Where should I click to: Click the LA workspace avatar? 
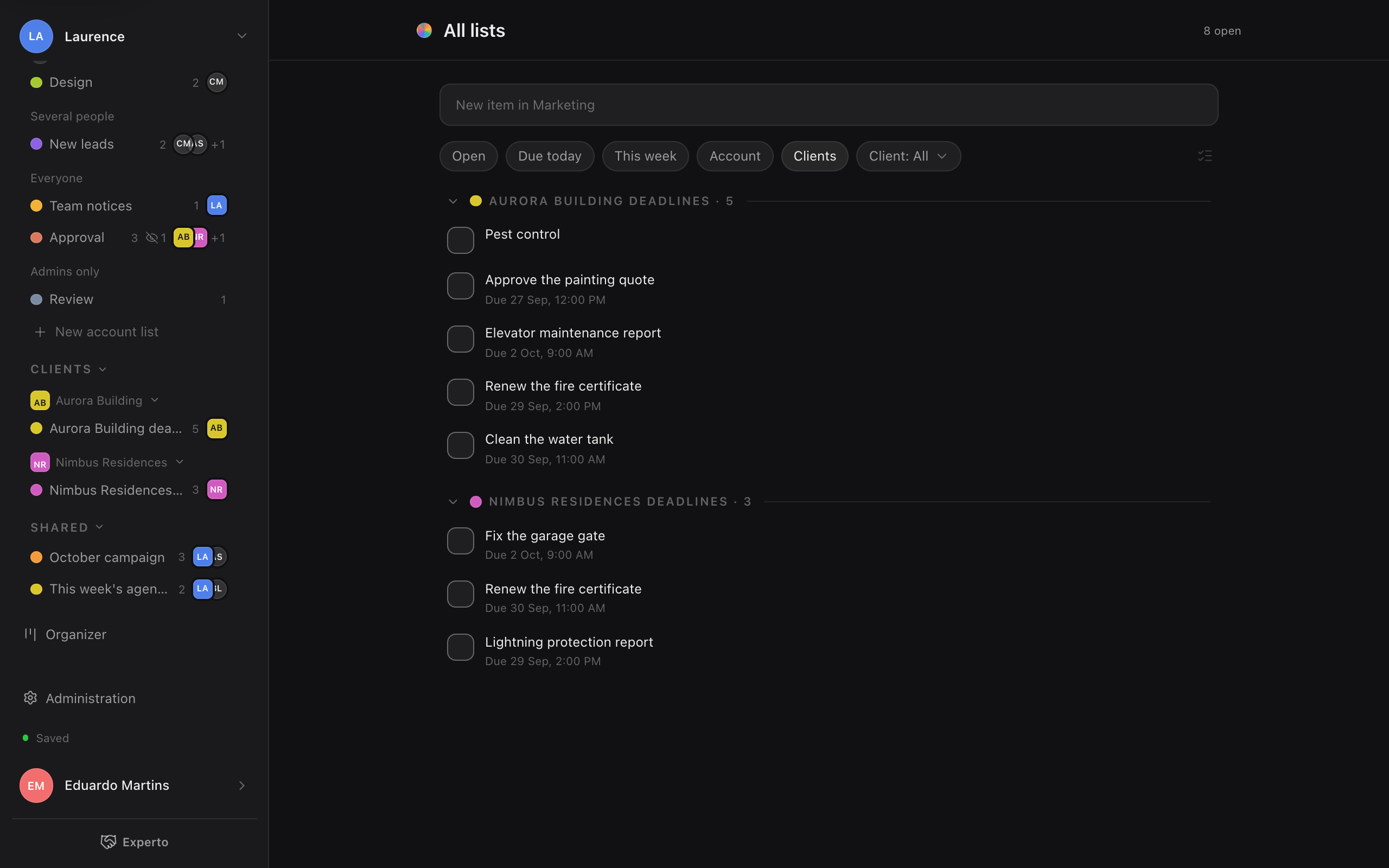[x=36, y=36]
